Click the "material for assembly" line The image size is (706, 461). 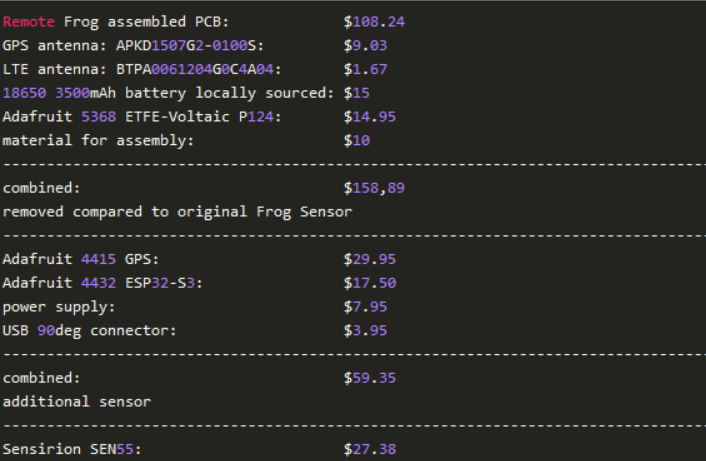98,141
